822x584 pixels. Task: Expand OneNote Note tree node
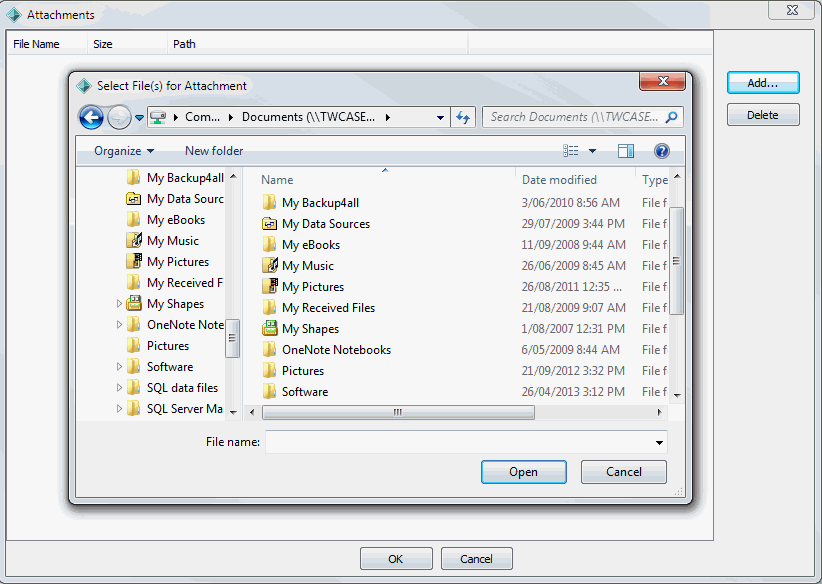(x=119, y=325)
